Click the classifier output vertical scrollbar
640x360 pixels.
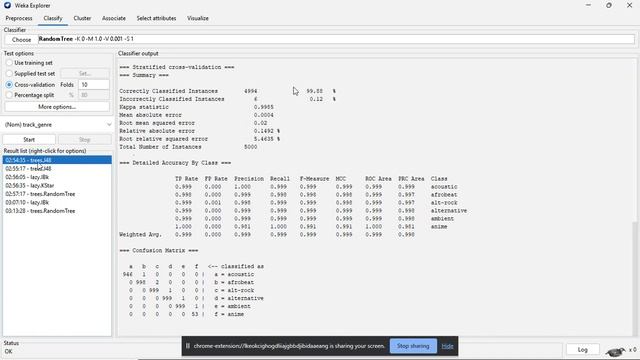[636, 278]
